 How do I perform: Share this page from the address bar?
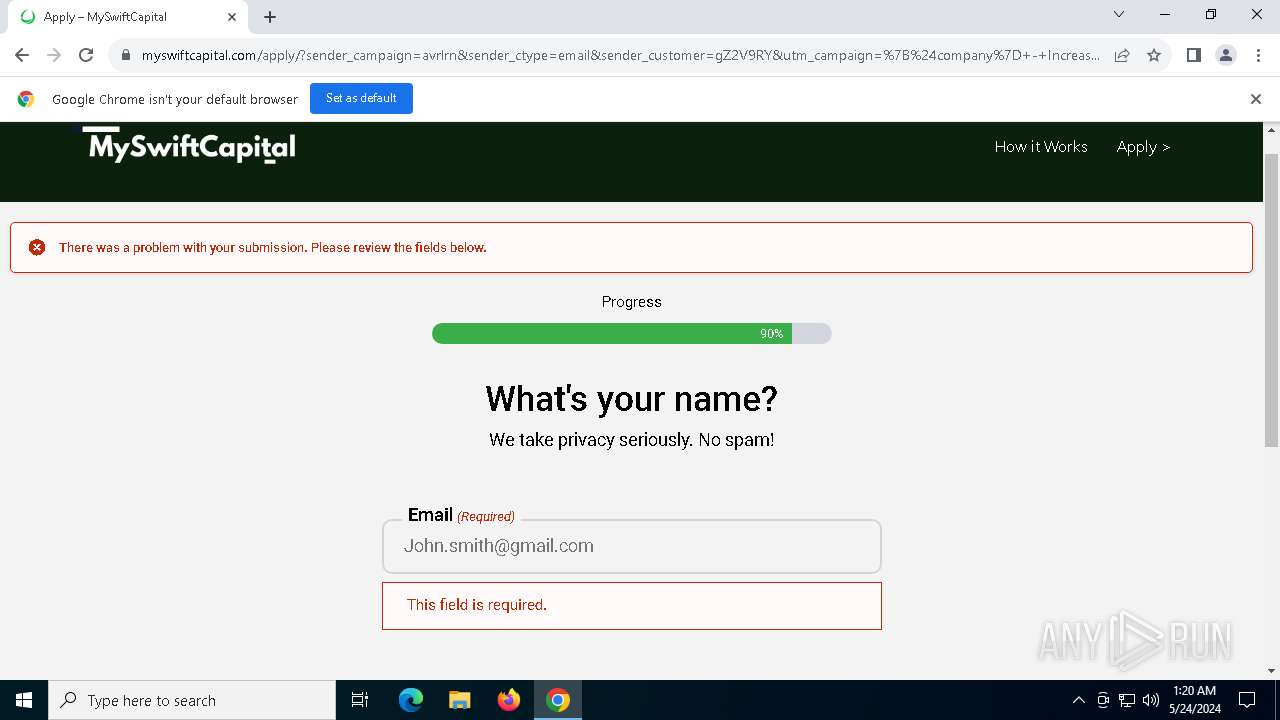(1122, 56)
